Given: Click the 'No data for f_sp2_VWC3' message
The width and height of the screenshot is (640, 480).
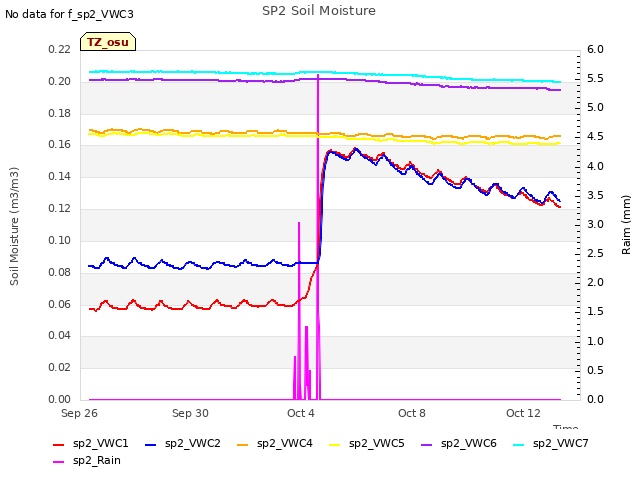Looking at the screenshot, I should pos(69,14).
